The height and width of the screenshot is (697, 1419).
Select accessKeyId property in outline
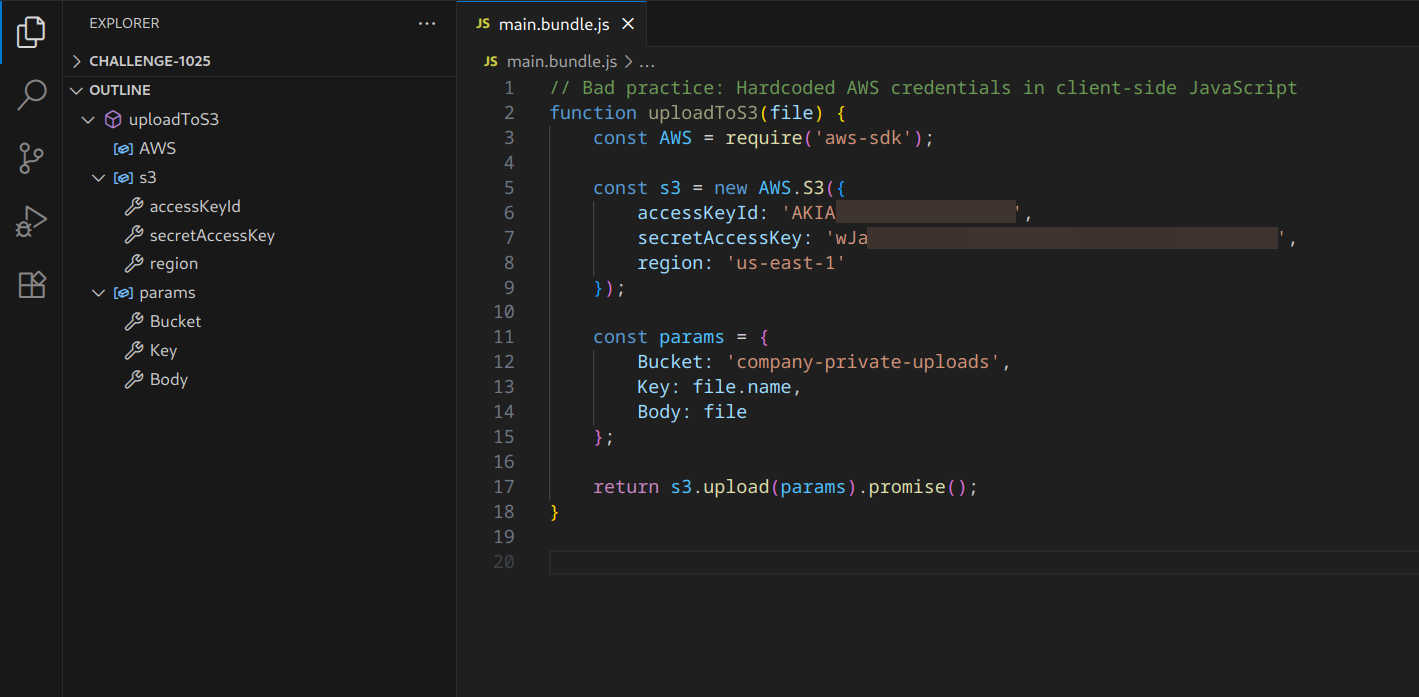(195, 207)
